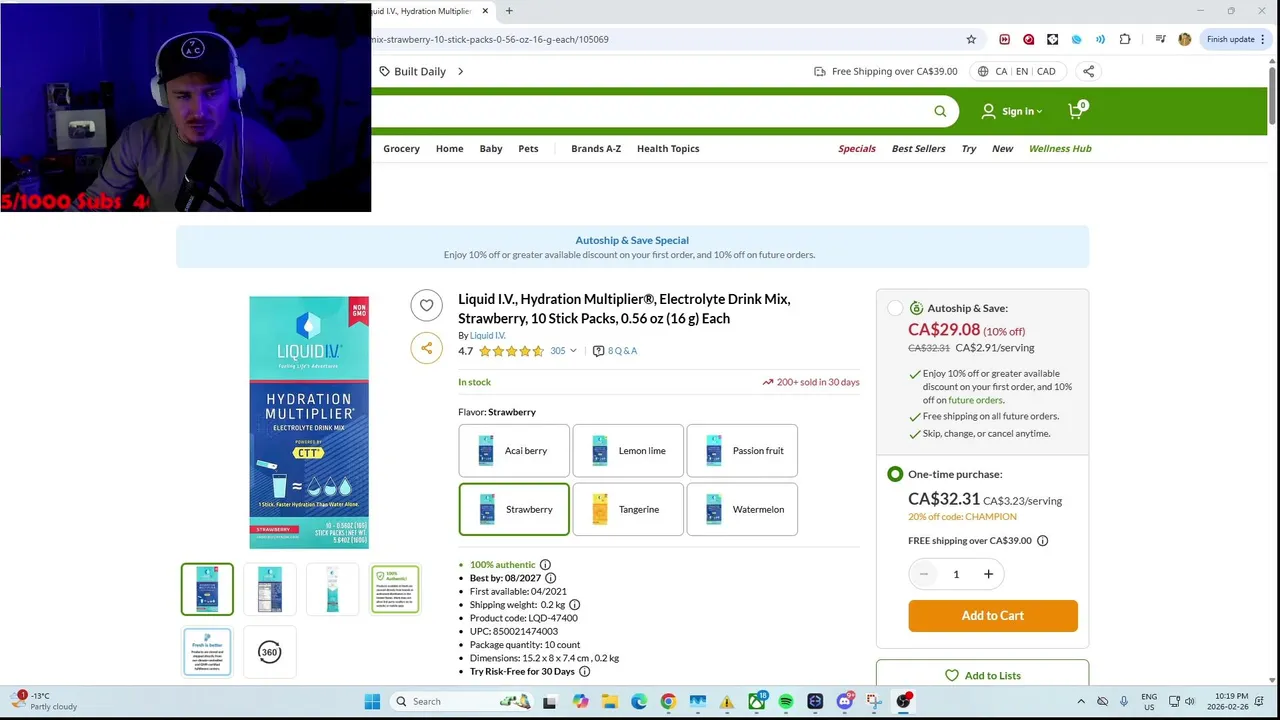Bookmark this page with the star icon
The image size is (1280, 720).
(971, 39)
